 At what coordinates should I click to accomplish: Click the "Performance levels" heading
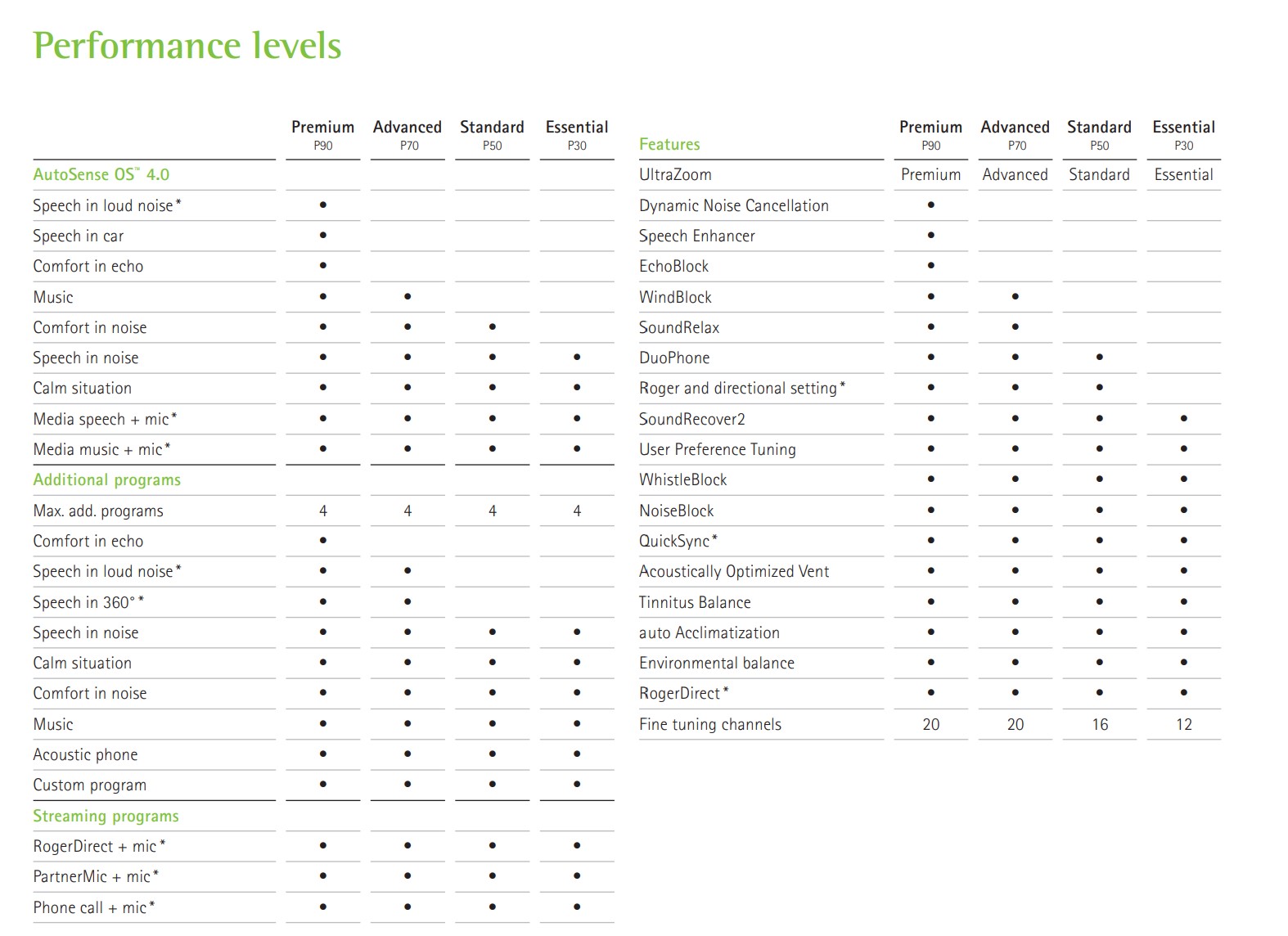(x=187, y=45)
